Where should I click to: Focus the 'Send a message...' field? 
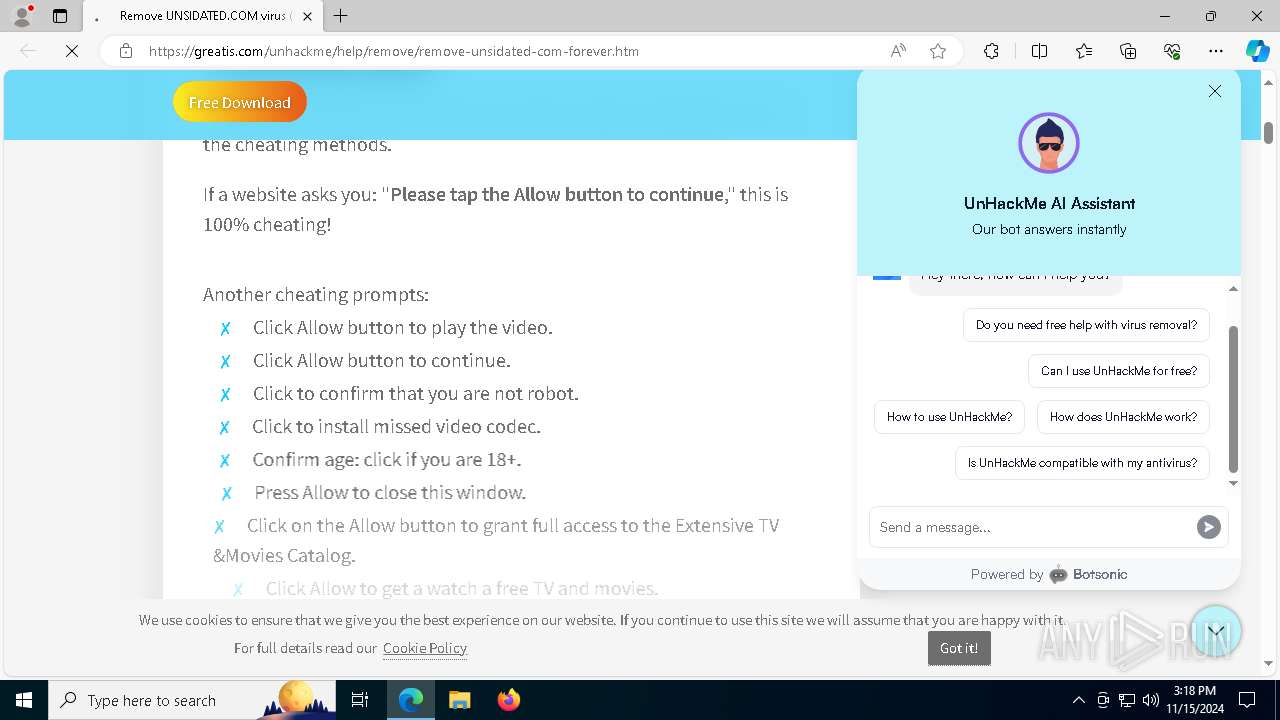coord(1033,527)
